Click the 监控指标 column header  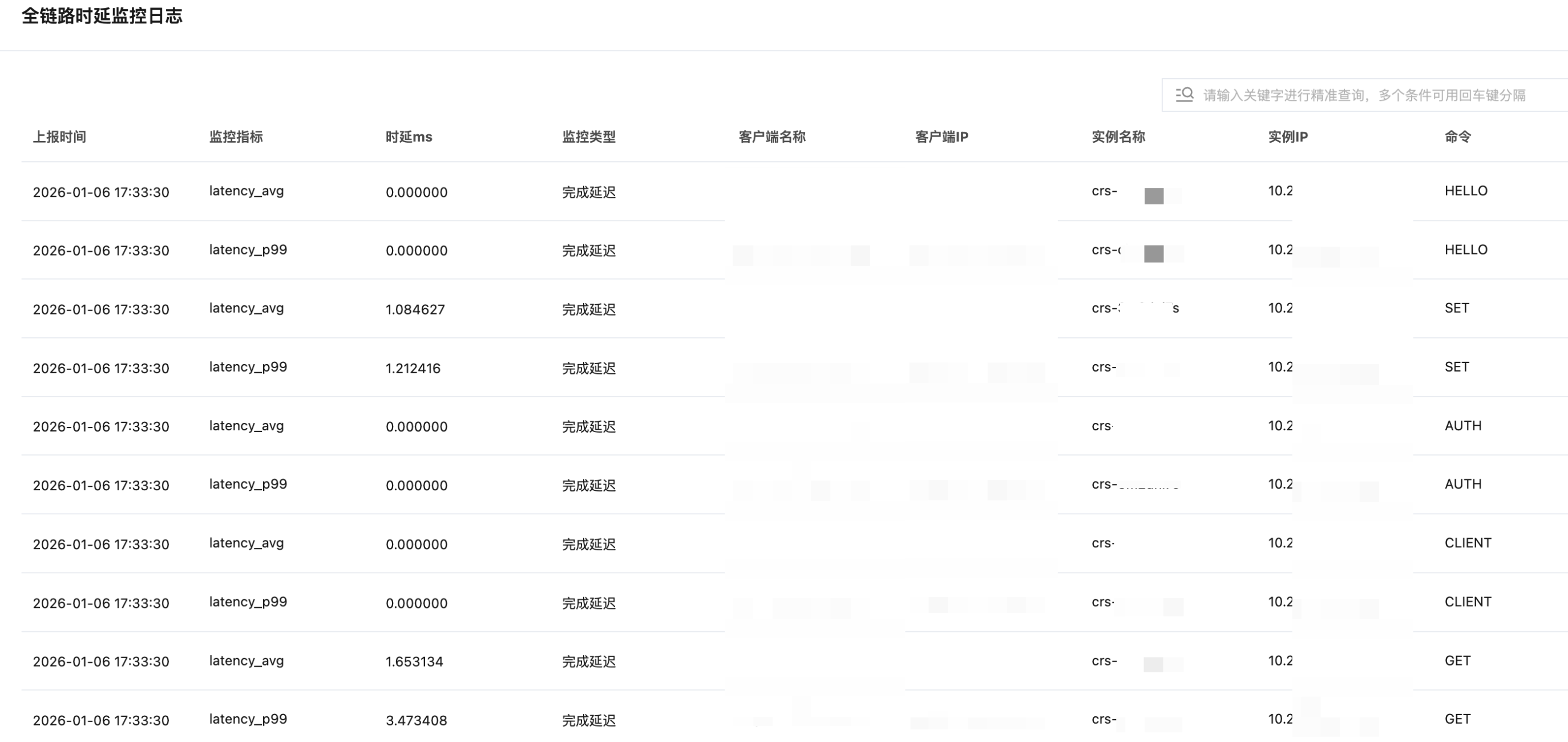pos(236,136)
